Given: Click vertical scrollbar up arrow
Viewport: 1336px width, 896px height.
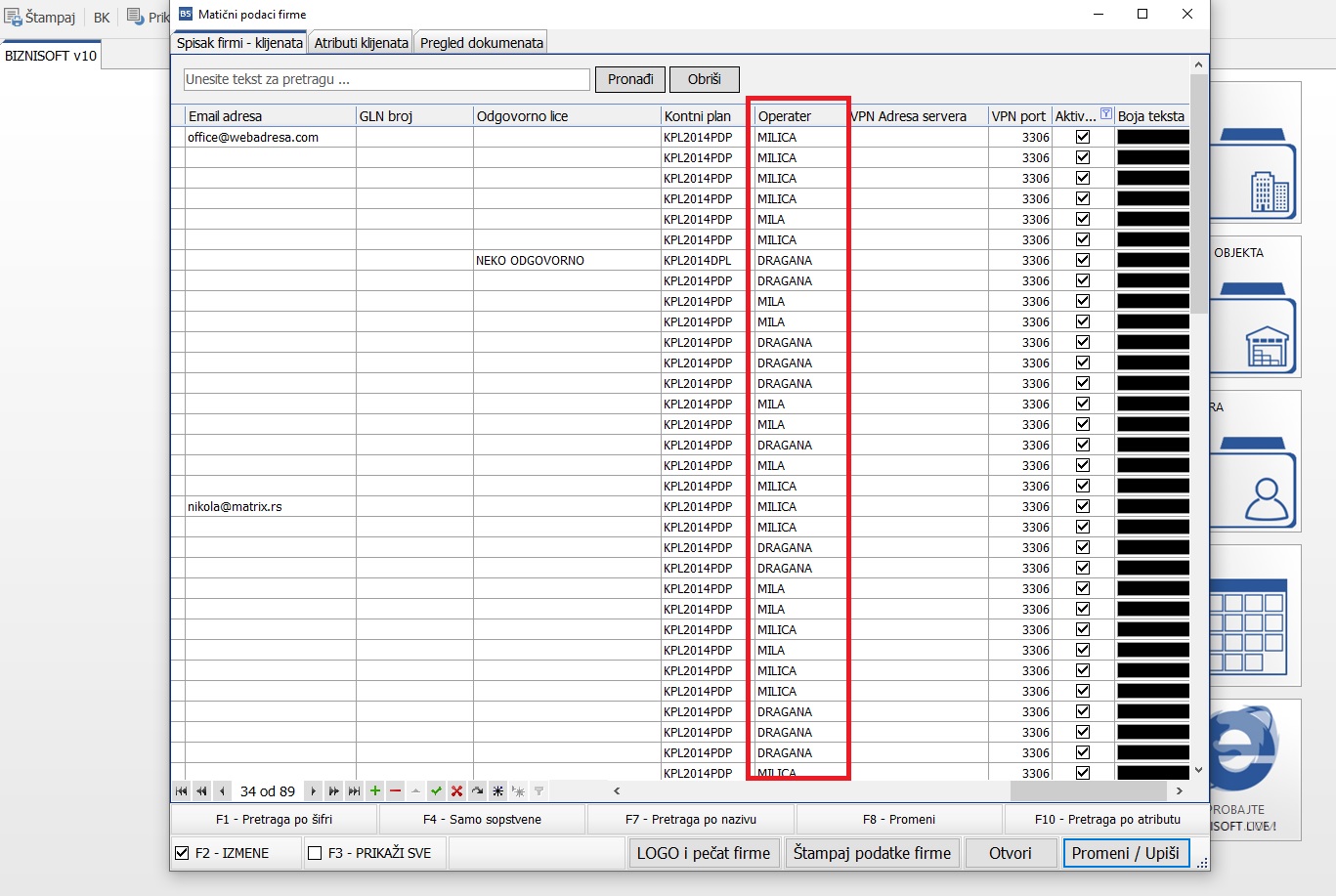Looking at the screenshot, I should click(x=1198, y=64).
